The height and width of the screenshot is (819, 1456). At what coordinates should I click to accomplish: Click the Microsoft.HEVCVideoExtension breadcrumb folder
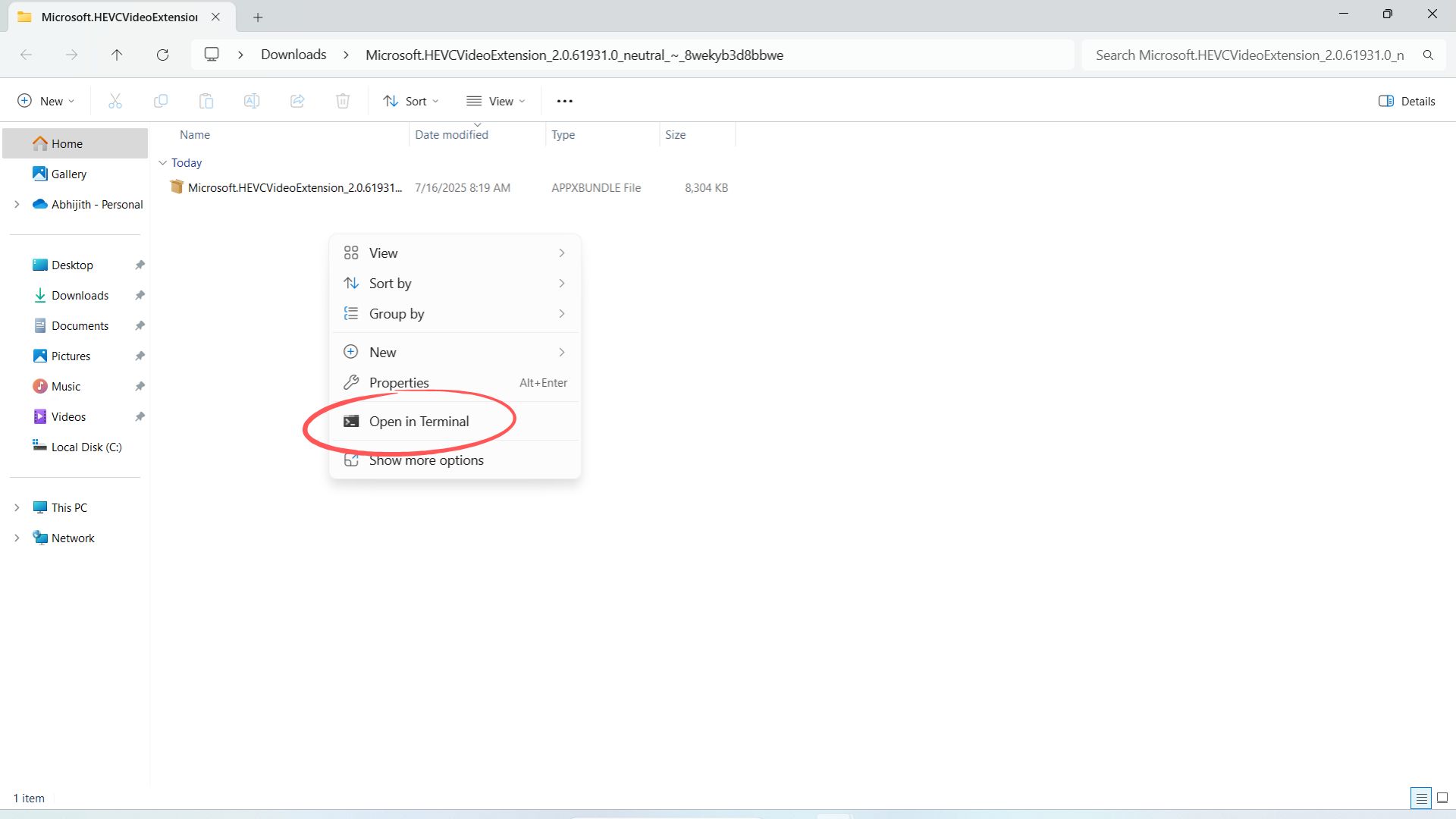click(574, 55)
